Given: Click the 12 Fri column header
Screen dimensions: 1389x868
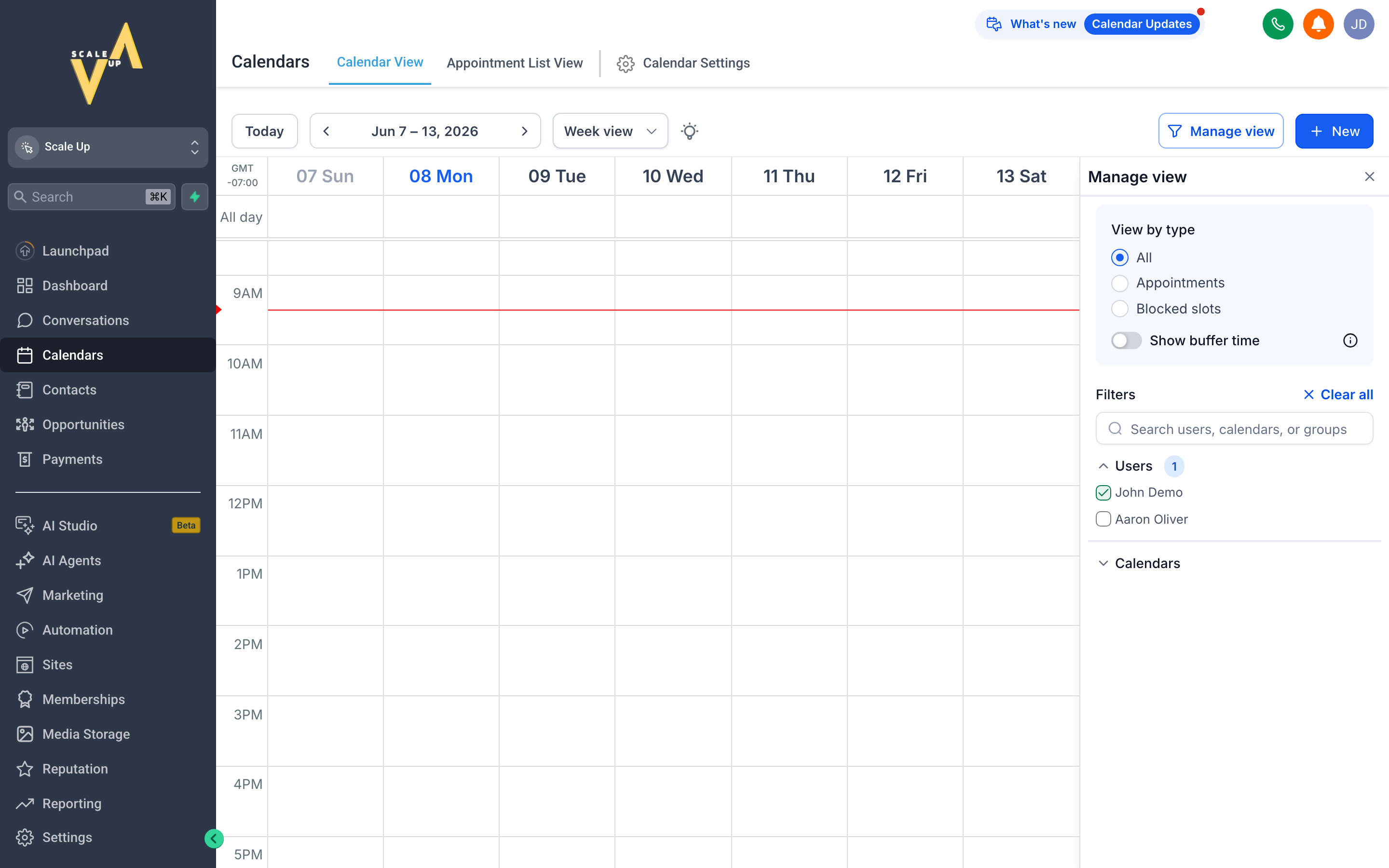Looking at the screenshot, I should pos(905,176).
